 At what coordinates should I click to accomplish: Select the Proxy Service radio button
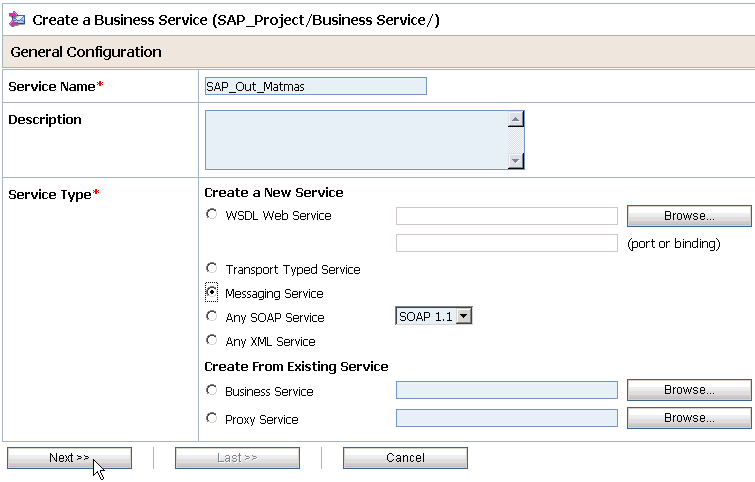pyautogui.click(x=211, y=419)
